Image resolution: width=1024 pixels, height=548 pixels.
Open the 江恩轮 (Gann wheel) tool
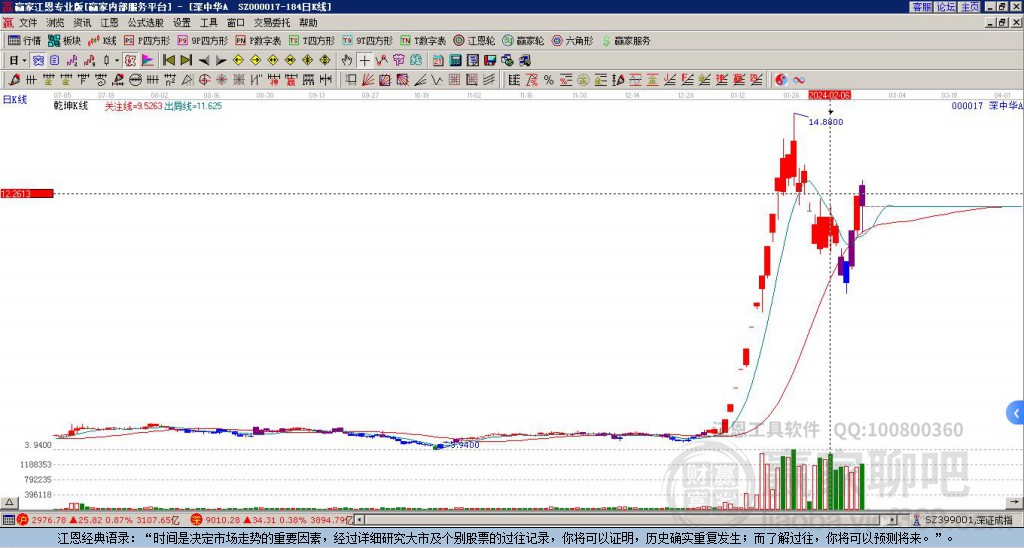[474, 40]
